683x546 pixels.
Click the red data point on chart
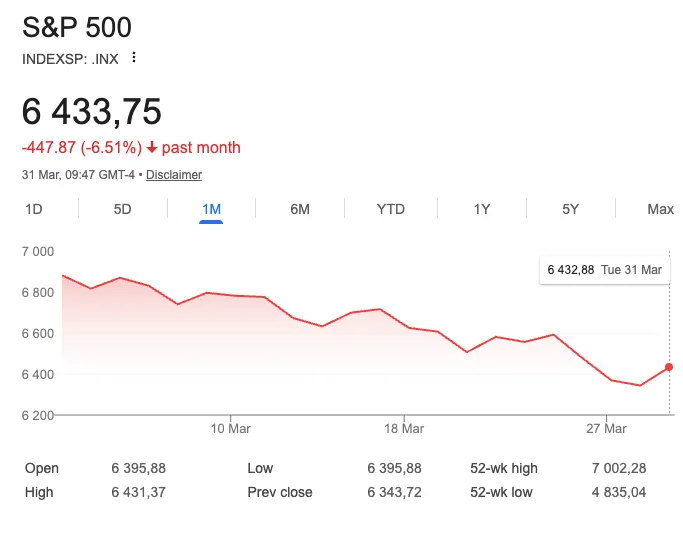pyautogui.click(x=669, y=367)
